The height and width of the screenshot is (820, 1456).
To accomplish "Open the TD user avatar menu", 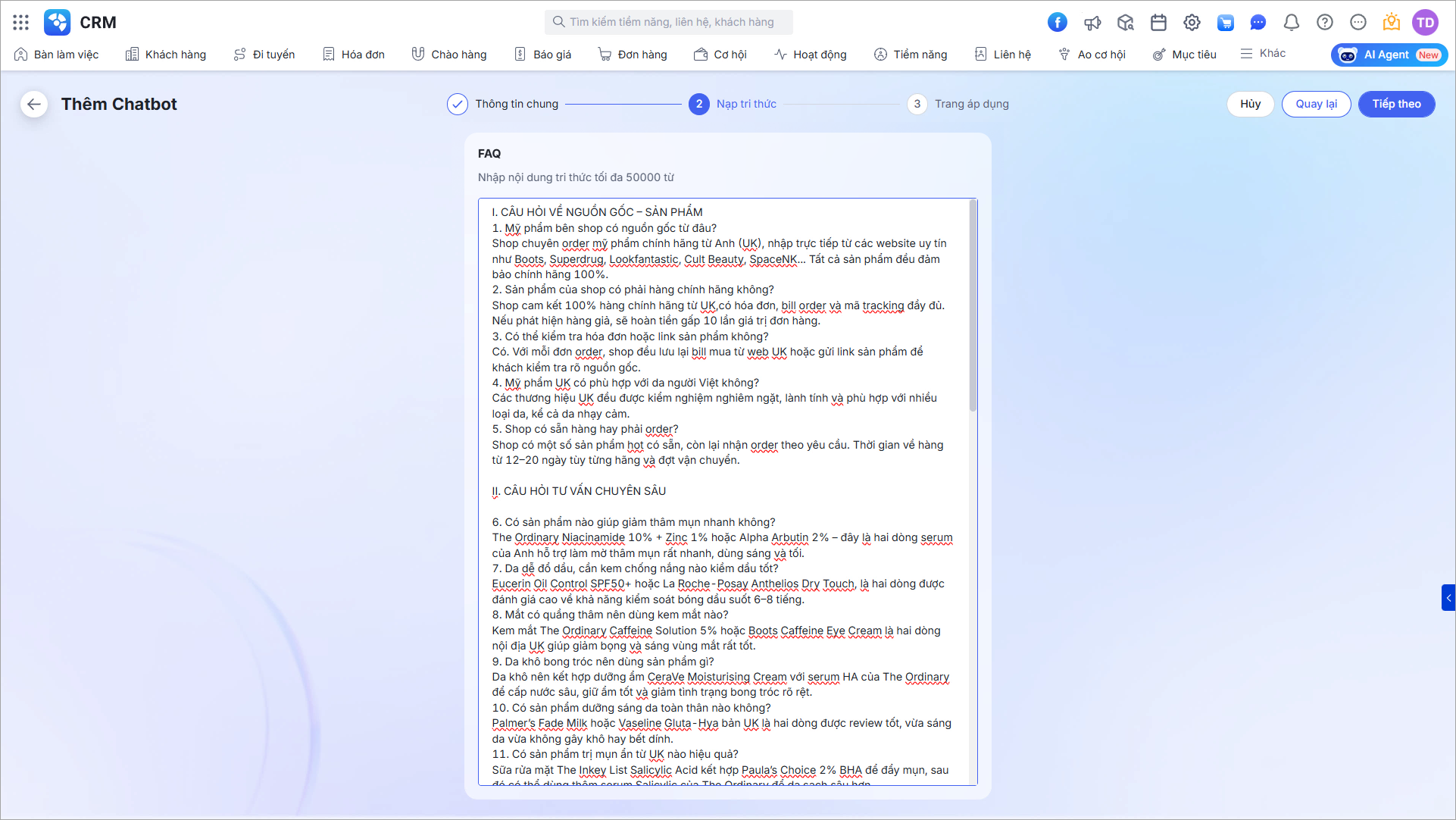I will tap(1425, 22).
